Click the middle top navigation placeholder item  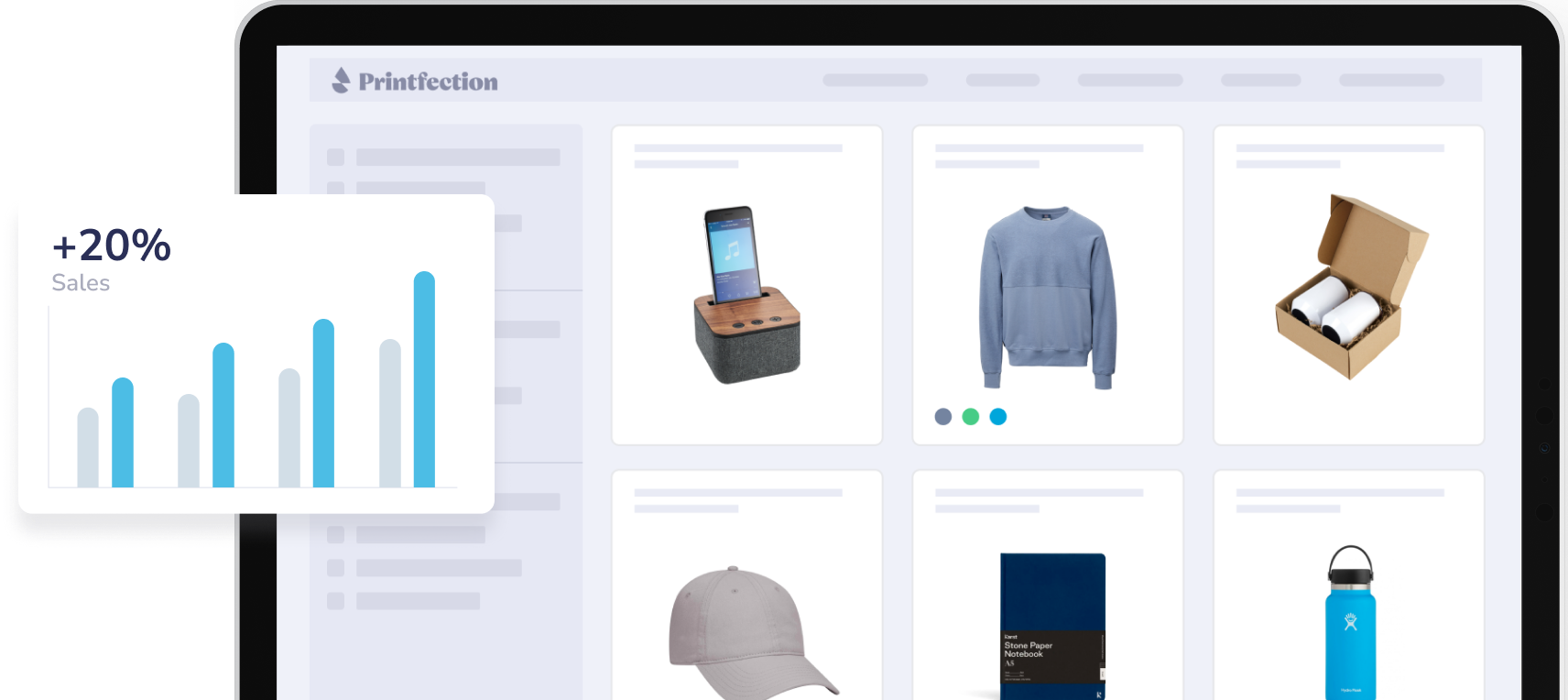pos(1130,81)
